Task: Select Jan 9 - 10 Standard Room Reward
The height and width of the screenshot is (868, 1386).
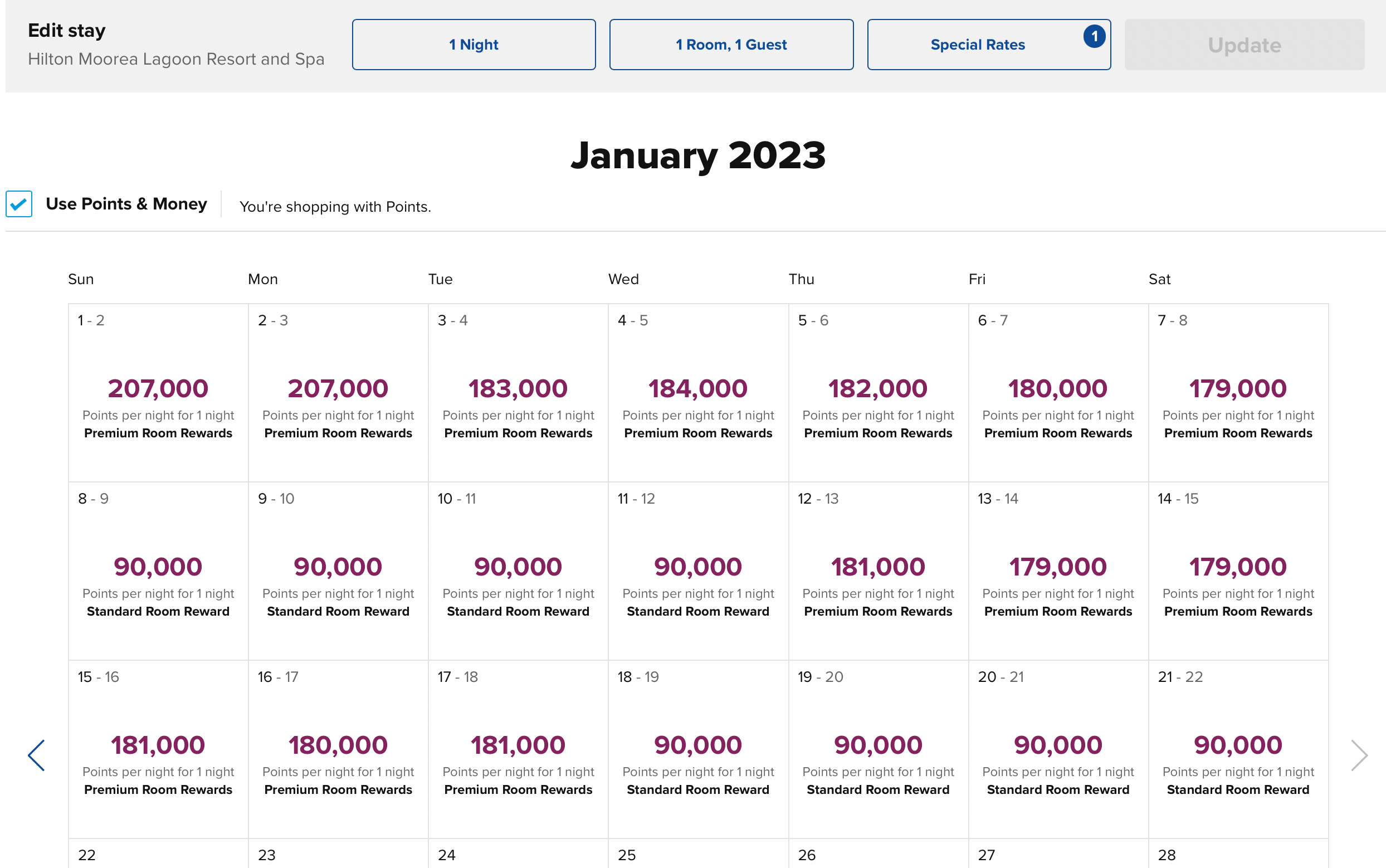Action: click(339, 571)
